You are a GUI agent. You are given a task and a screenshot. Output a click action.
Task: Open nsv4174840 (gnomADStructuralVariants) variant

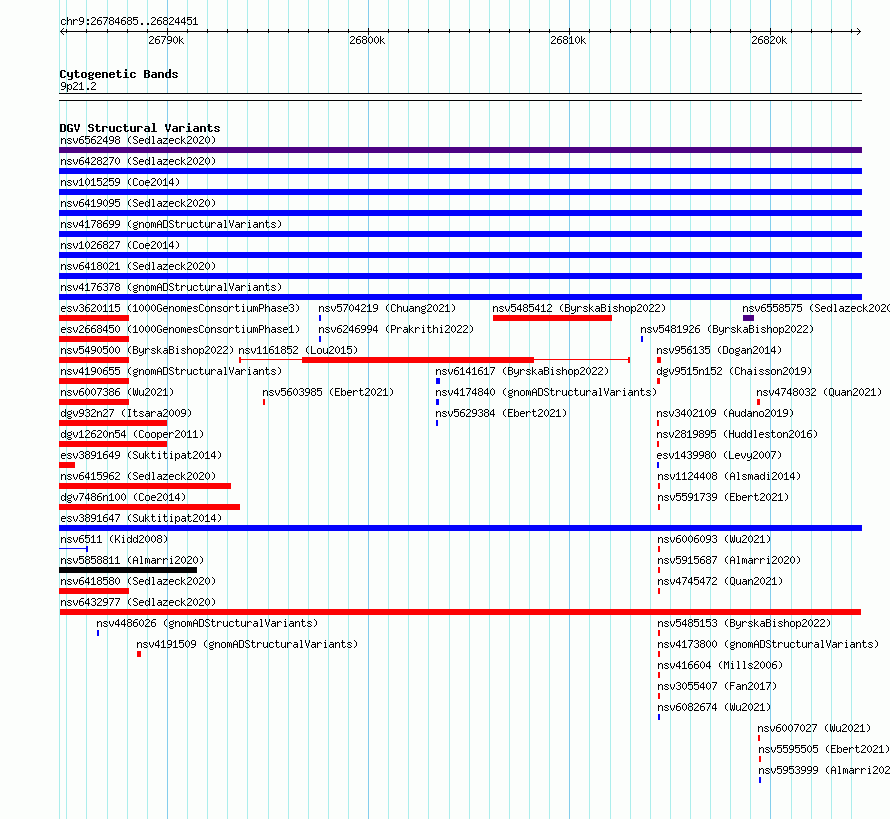pos(546,392)
